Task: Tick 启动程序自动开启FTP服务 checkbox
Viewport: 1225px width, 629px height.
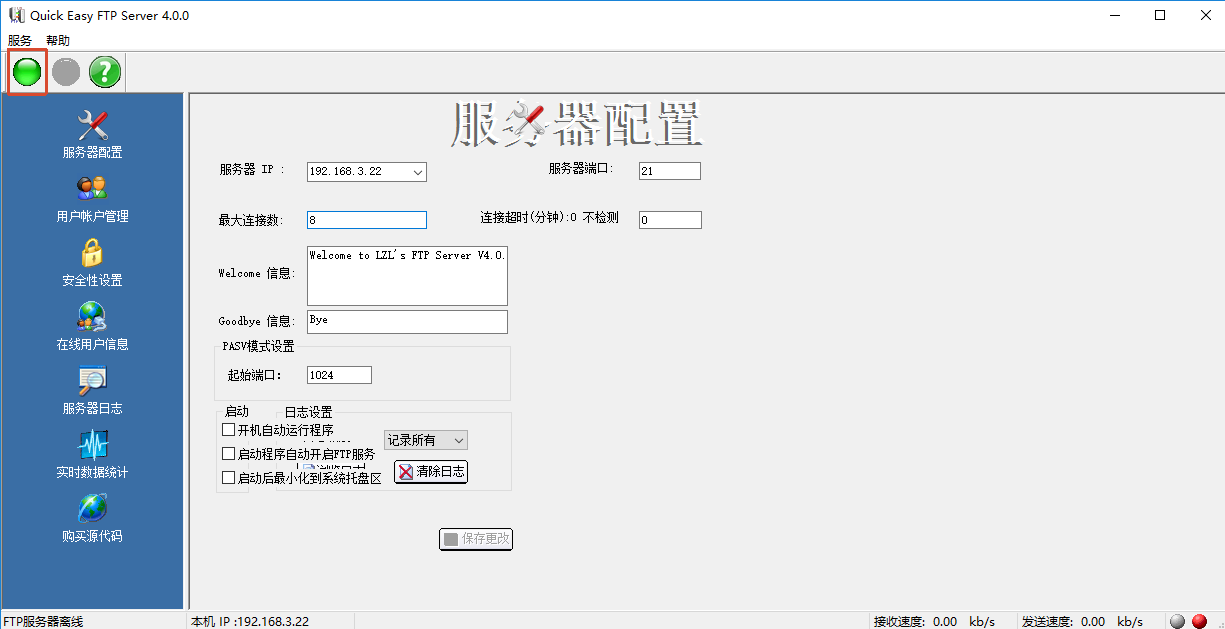Action: click(x=228, y=454)
